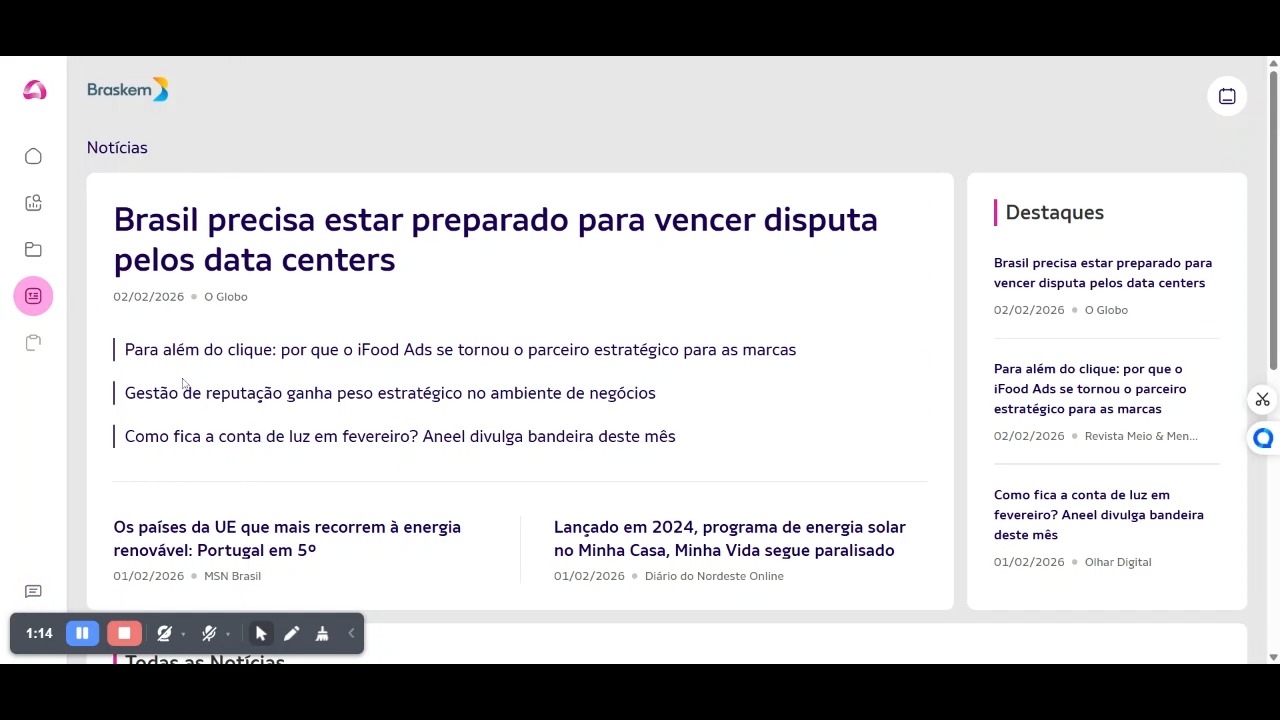This screenshot has height=720, width=1280.
Task: Select the highlighted news icon in sidebar
Action: tap(33, 296)
